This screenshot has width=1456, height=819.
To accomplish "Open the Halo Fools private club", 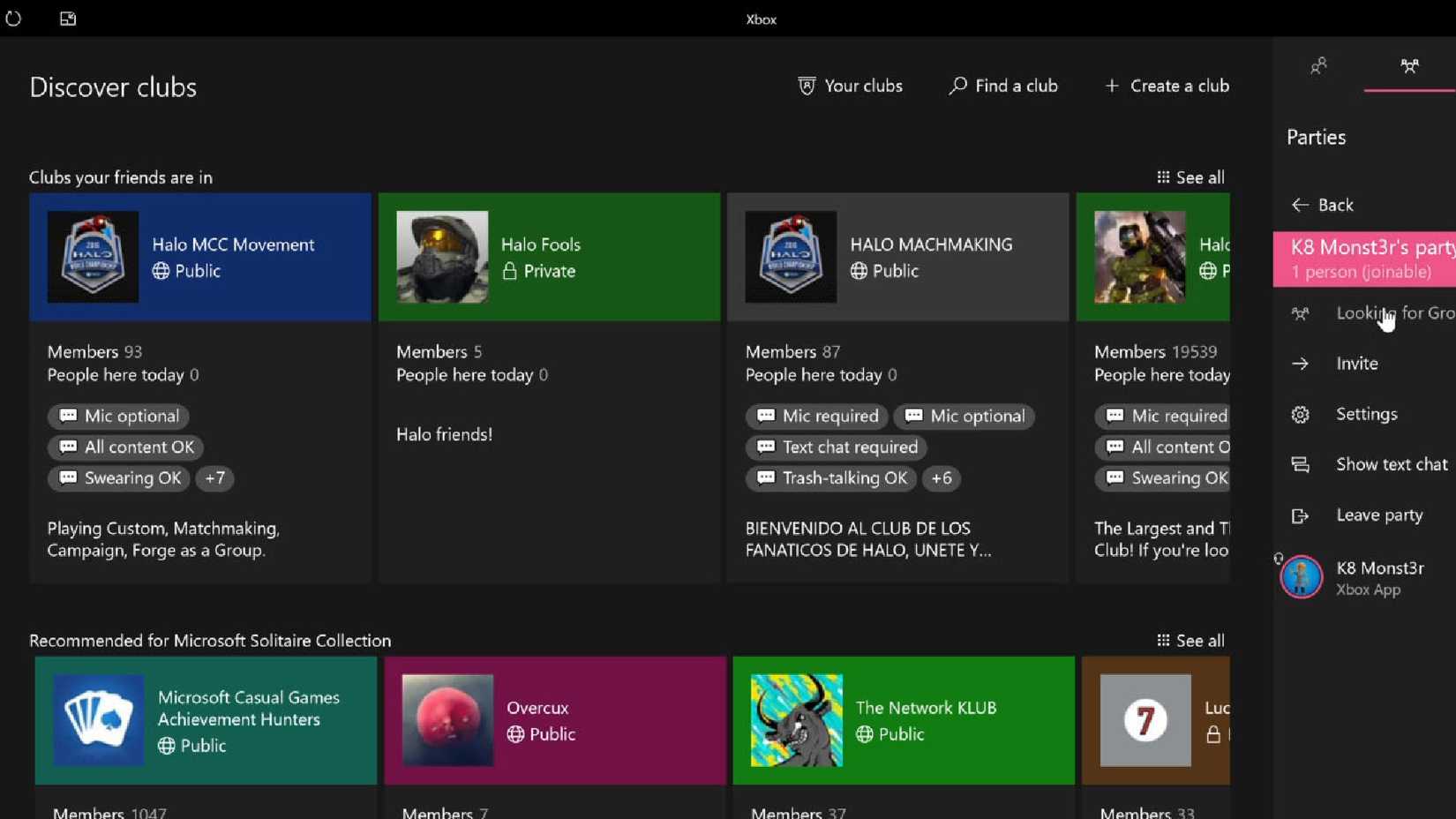I will (548, 257).
